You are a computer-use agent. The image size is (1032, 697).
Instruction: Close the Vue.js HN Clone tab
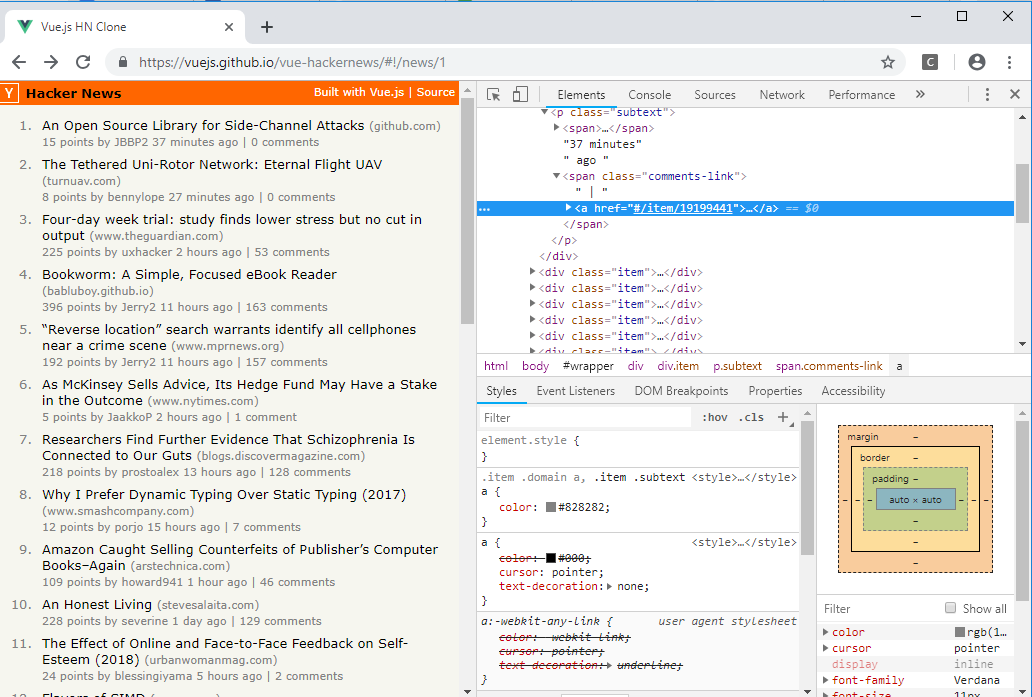point(229,27)
